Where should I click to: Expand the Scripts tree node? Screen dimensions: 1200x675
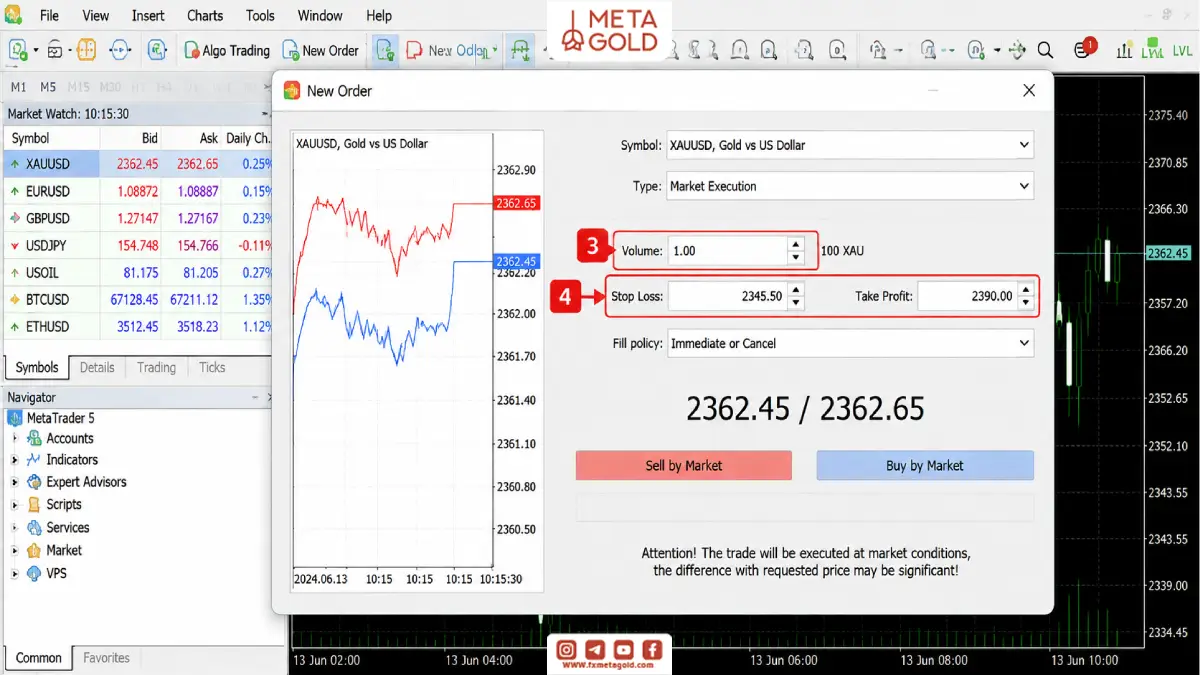(14, 505)
